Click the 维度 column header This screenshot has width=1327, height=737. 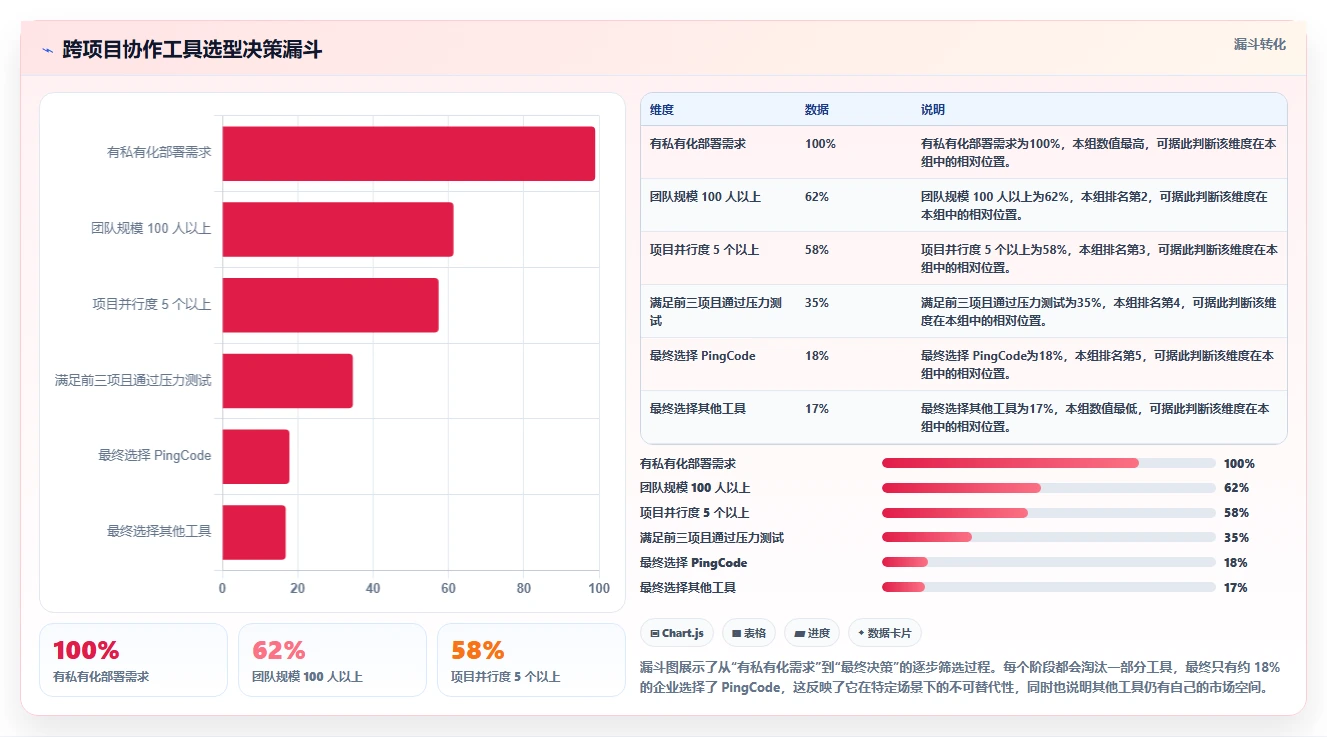pyautogui.click(x=662, y=110)
